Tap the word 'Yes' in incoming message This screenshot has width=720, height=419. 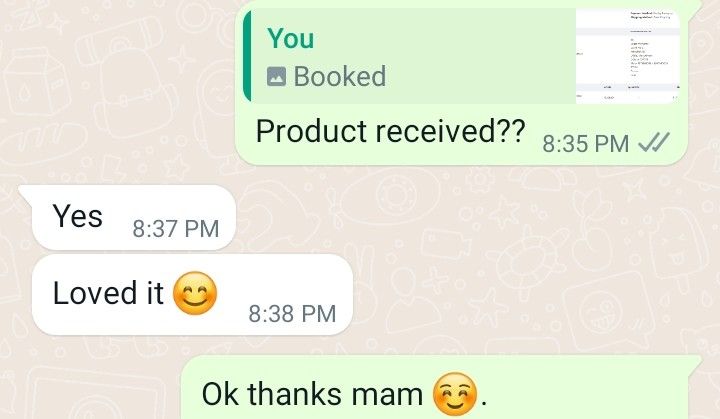(78, 216)
